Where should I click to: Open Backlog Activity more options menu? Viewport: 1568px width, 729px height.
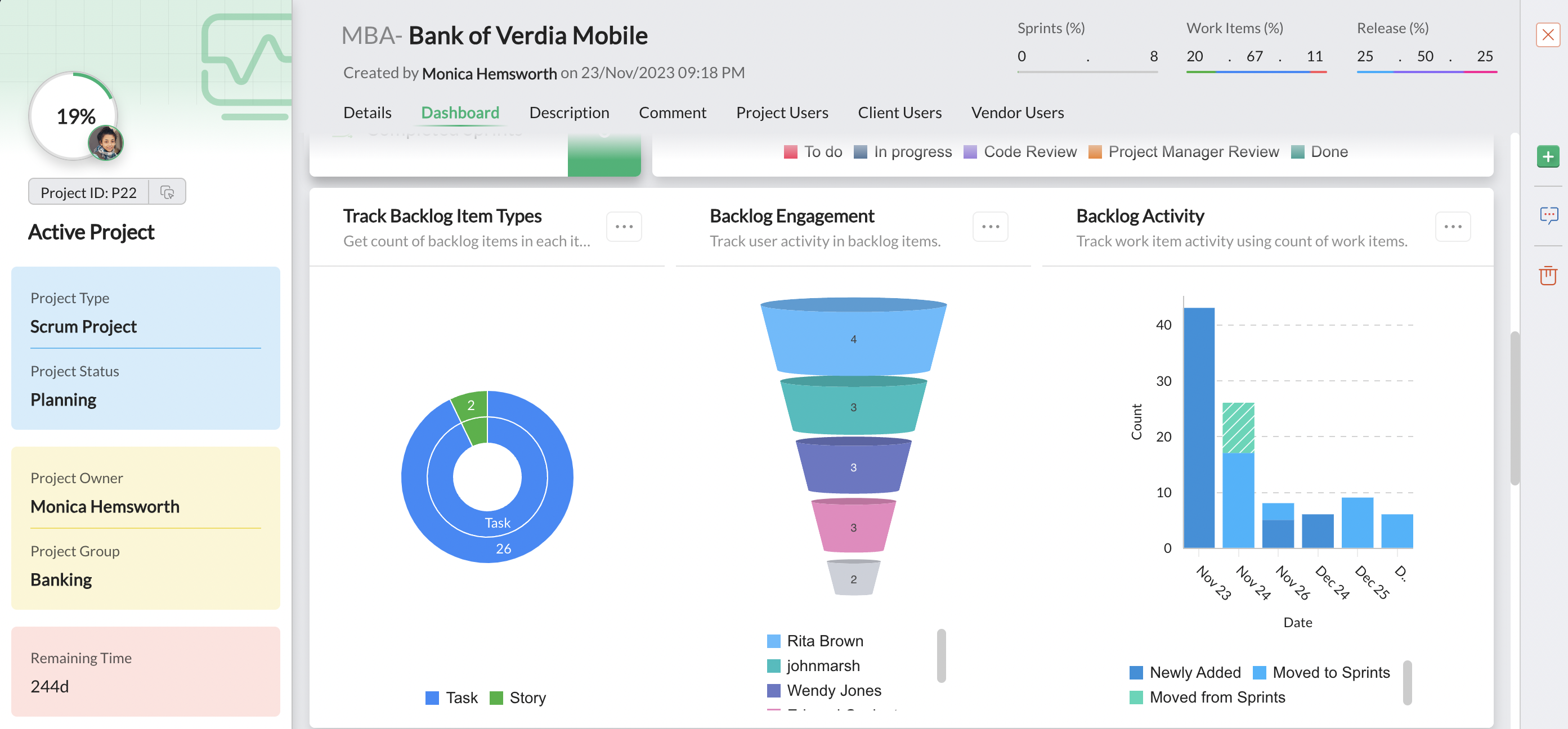(x=1453, y=226)
